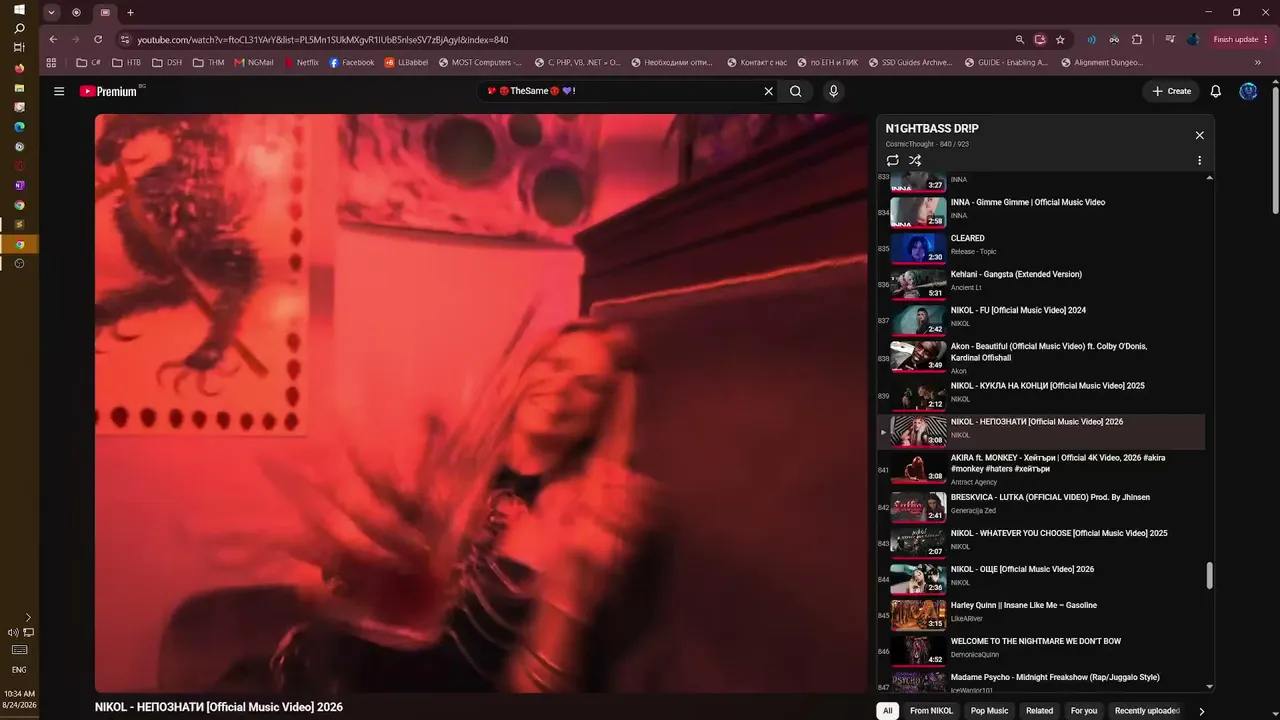Toggle shuffle playlist button
The height and width of the screenshot is (720, 1280).
[x=915, y=160]
